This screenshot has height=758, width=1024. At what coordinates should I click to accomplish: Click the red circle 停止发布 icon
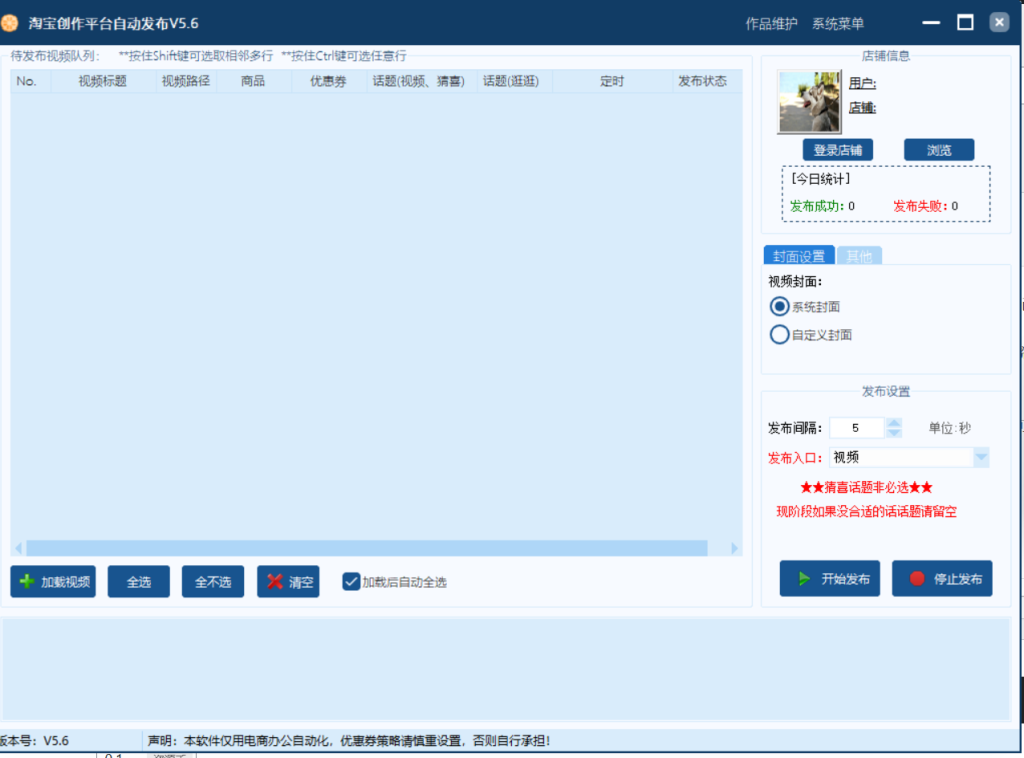click(x=917, y=578)
